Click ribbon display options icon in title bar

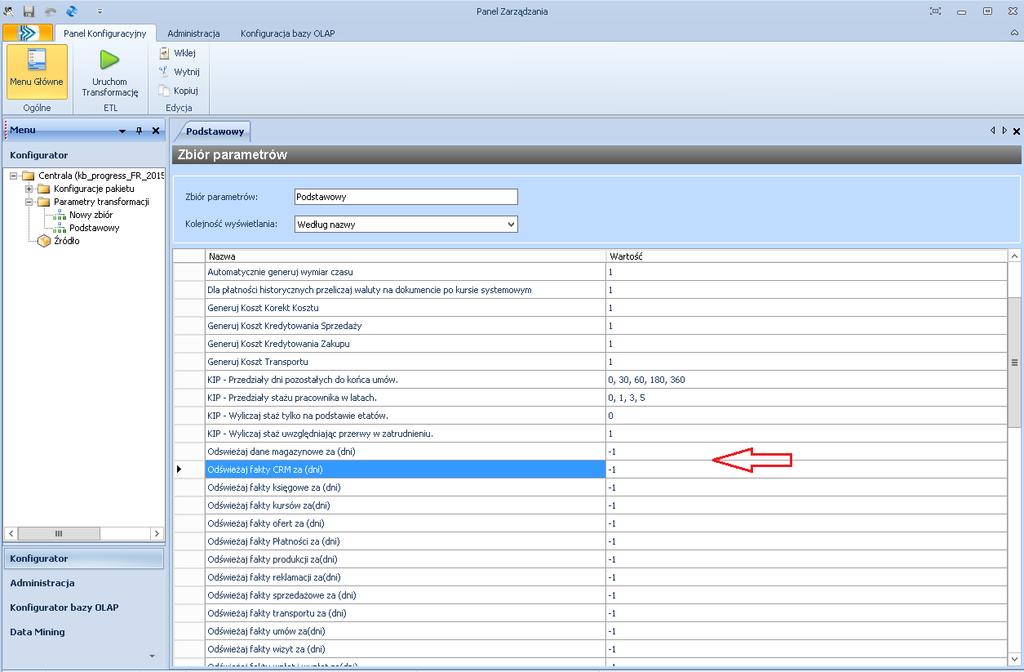click(x=936, y=11)
